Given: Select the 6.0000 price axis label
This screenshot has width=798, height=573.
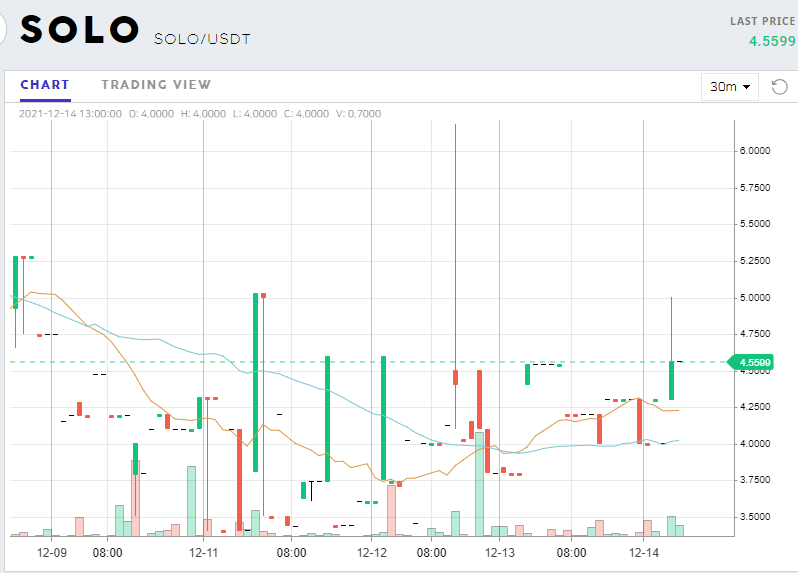Looking at the screenshot, I should (755, 151).
